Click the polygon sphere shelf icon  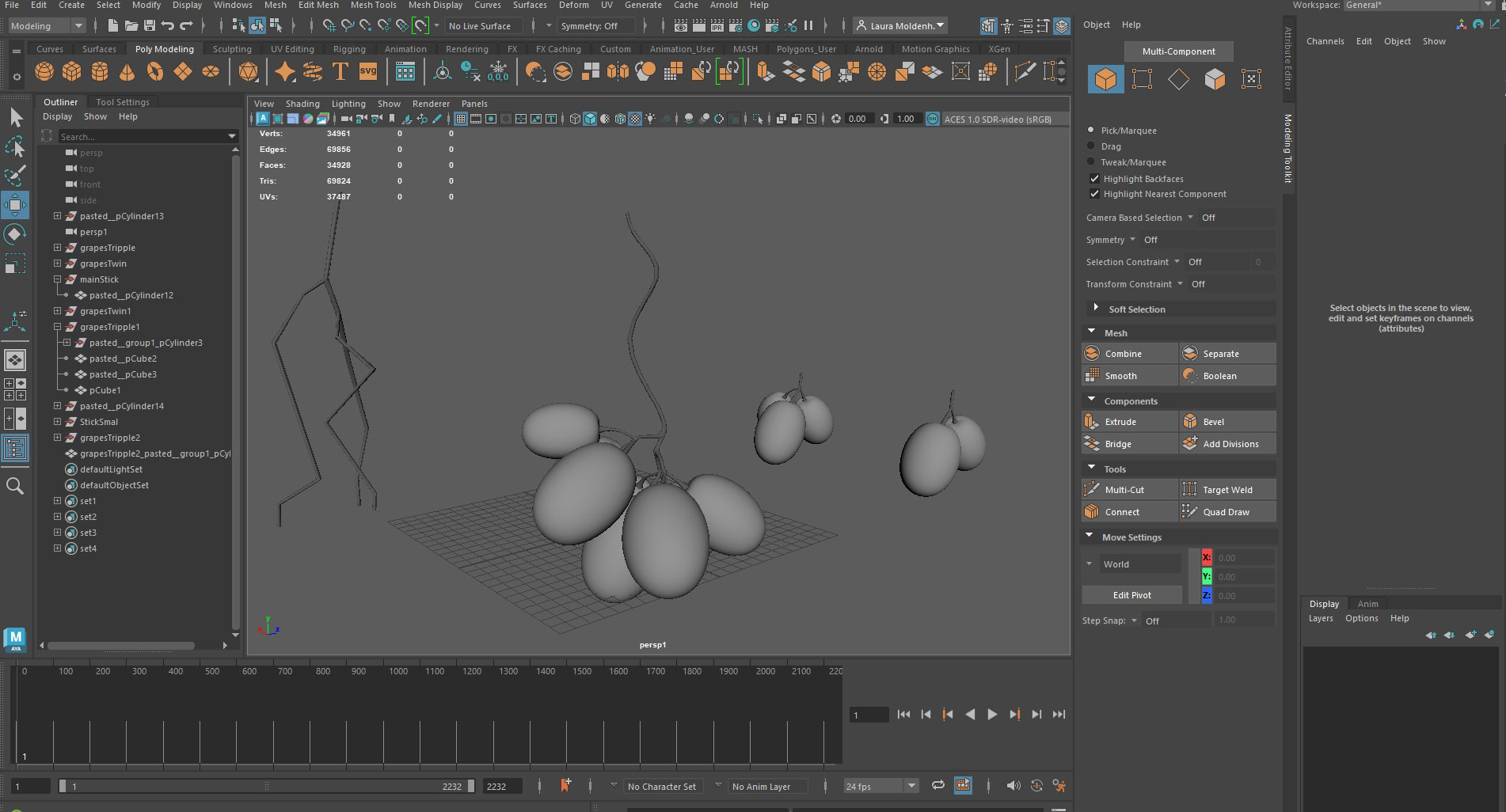point(44,72)
